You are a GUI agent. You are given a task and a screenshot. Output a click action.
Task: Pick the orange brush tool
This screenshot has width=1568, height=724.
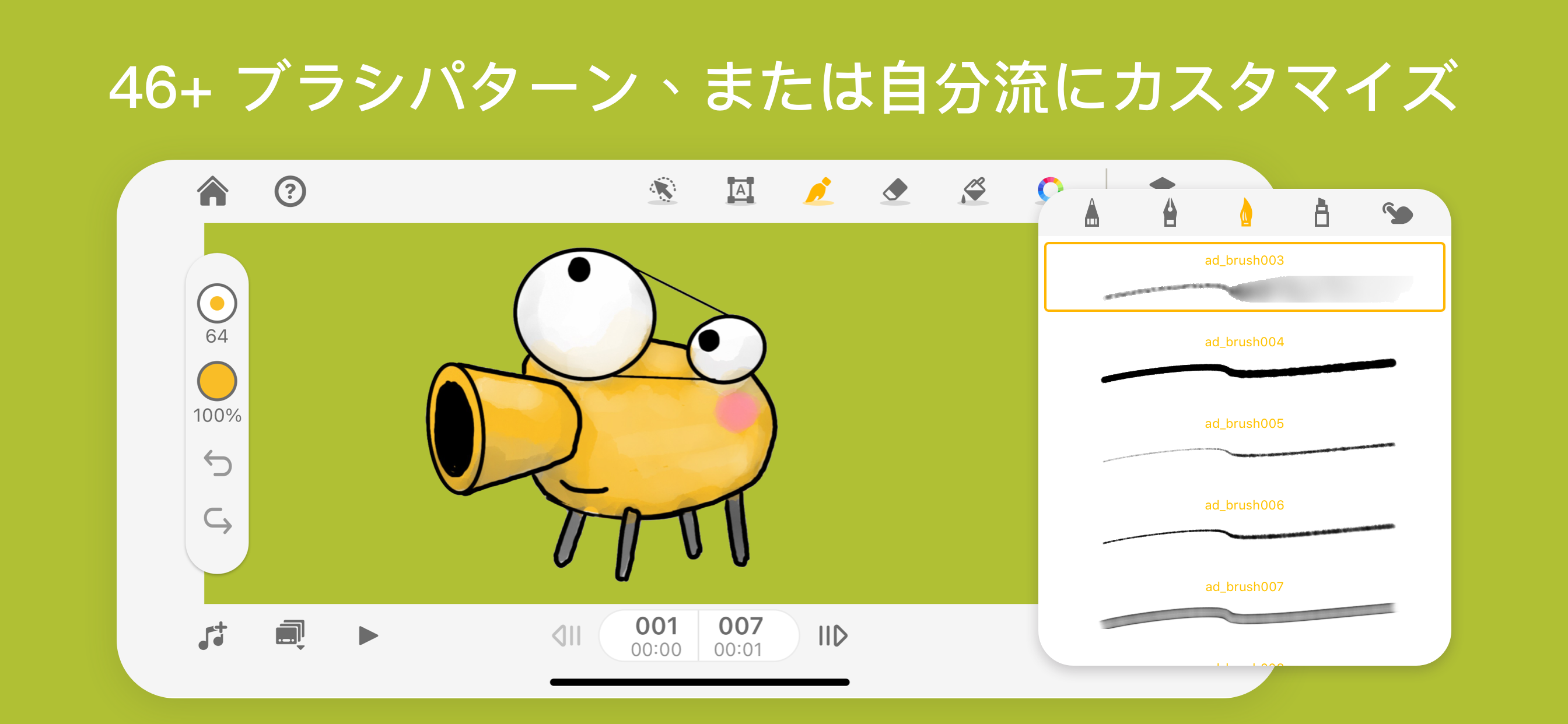coord(818,191)
